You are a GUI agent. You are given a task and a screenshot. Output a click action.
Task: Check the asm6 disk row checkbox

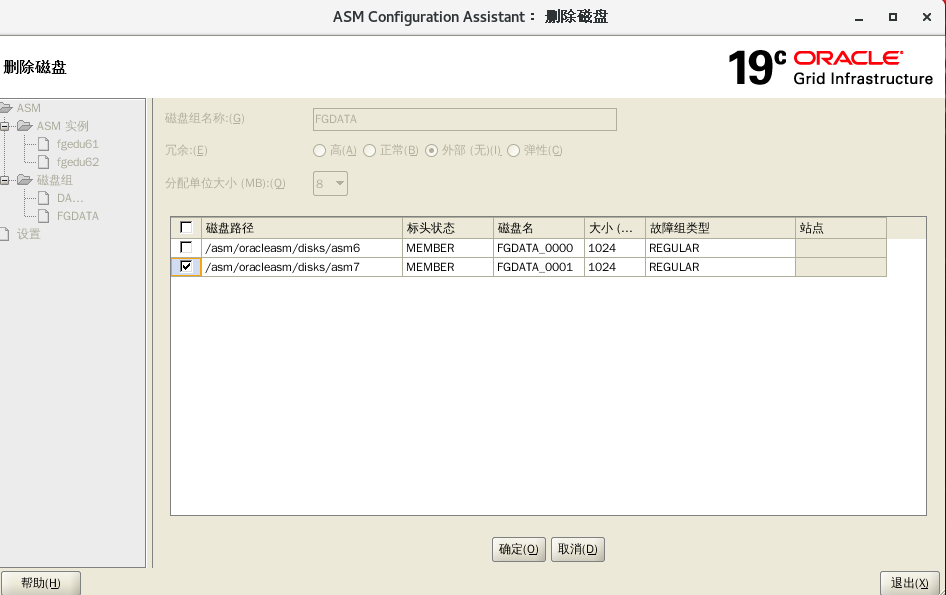[186, 247]
